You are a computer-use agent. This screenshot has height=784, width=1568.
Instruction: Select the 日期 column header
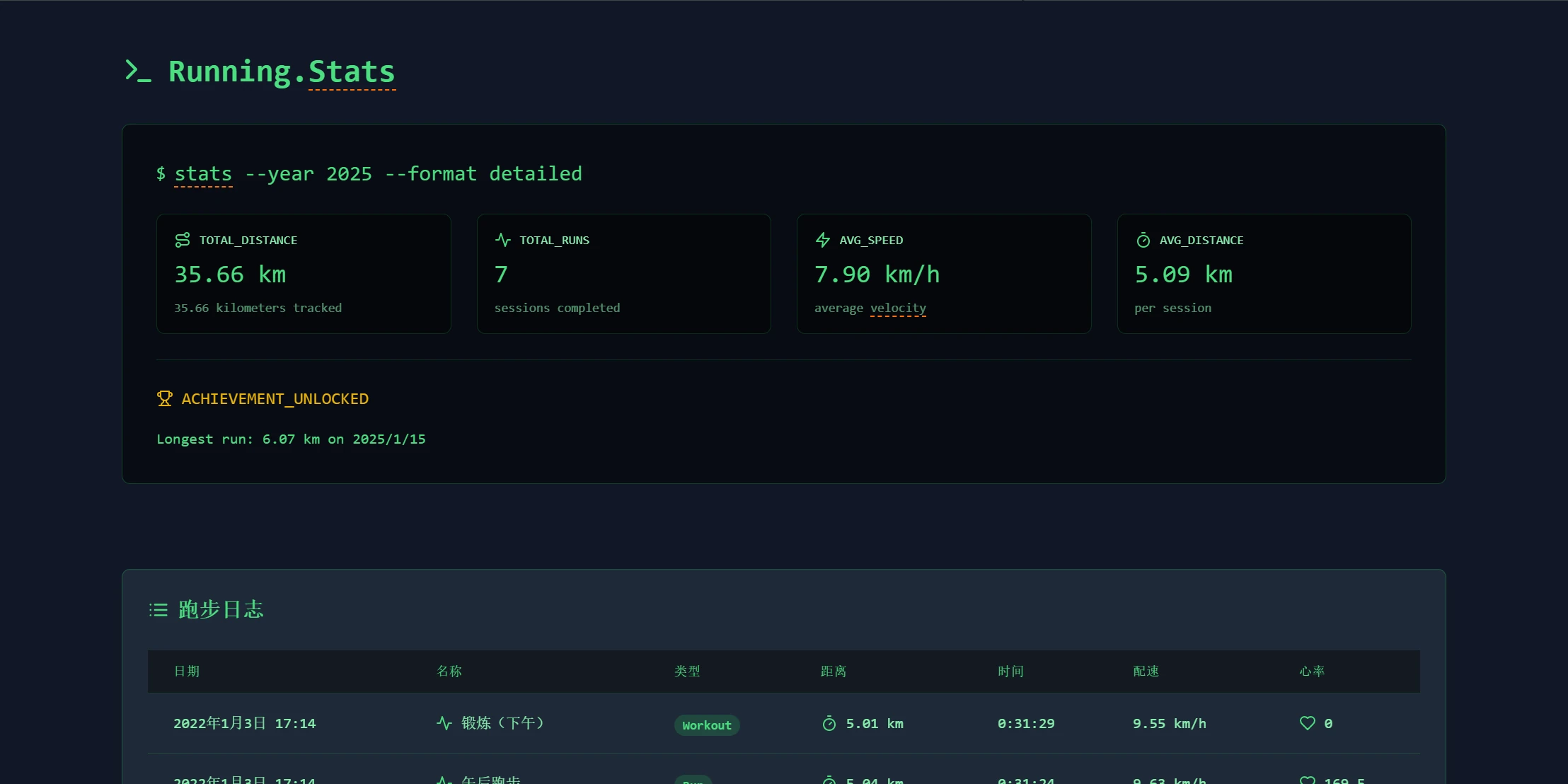[187, 671]
